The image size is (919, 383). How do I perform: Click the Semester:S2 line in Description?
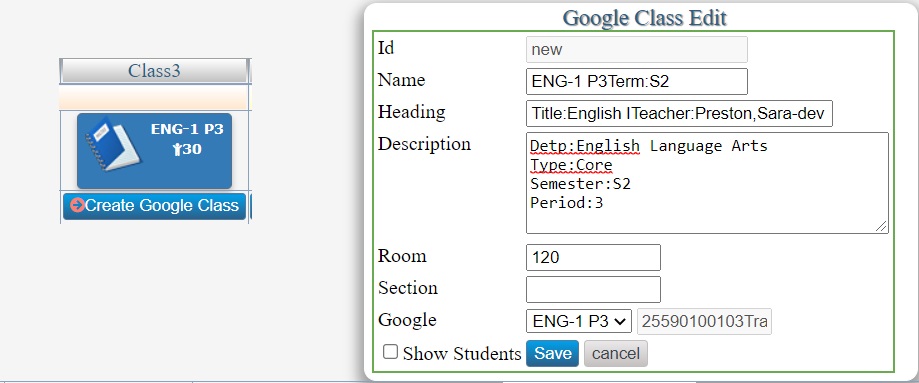[580, 184]
